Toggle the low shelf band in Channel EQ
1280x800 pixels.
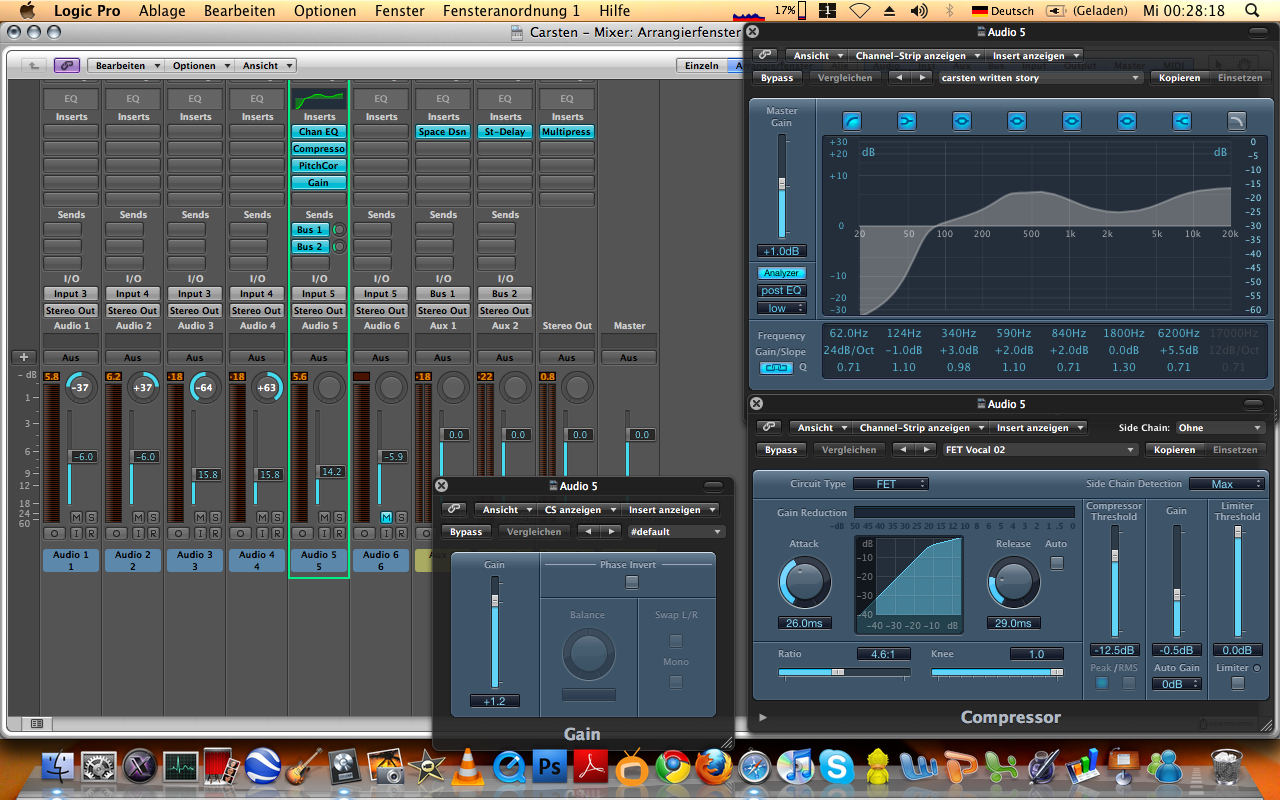[907, 121]
